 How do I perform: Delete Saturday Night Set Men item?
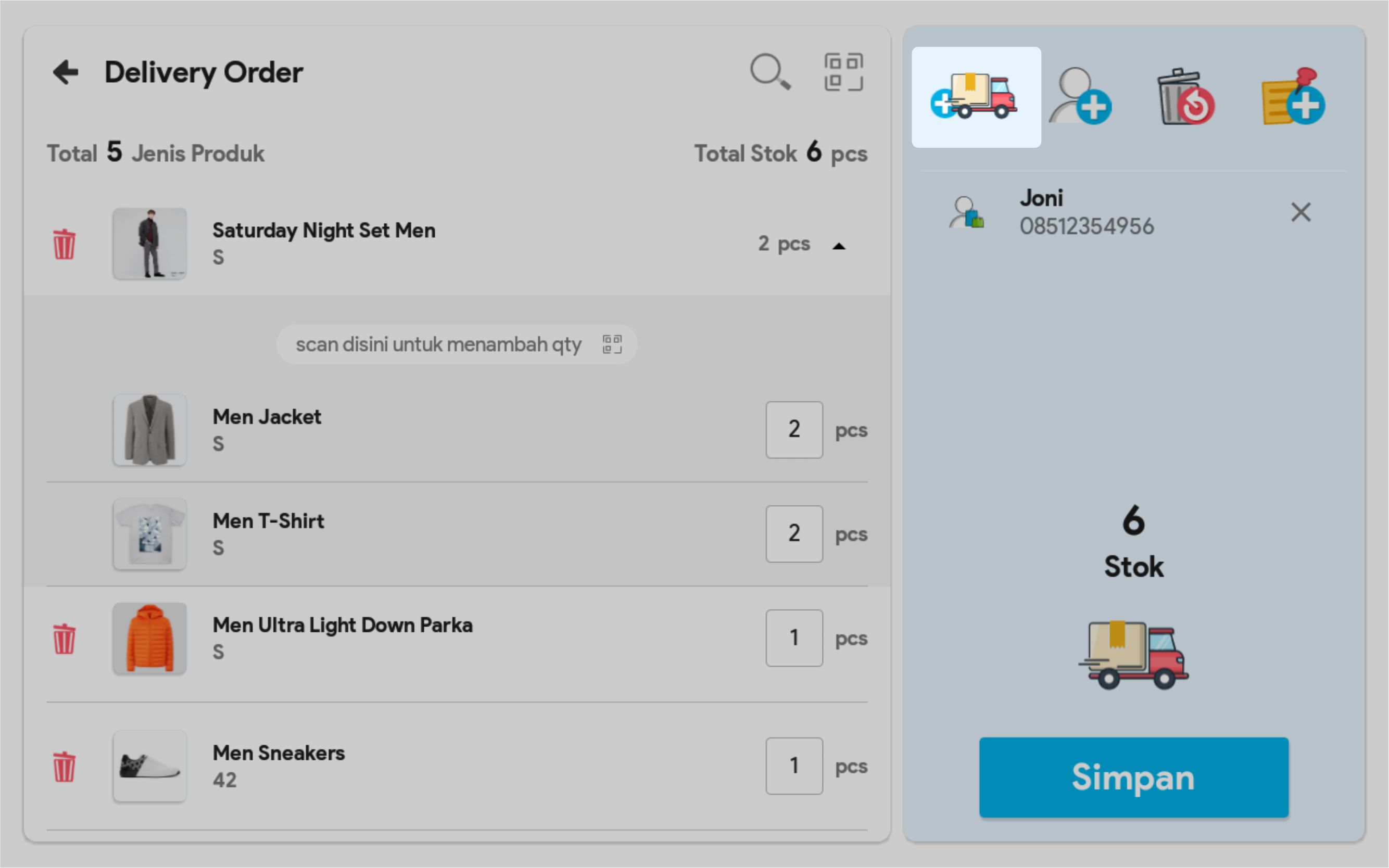(65, 244)
